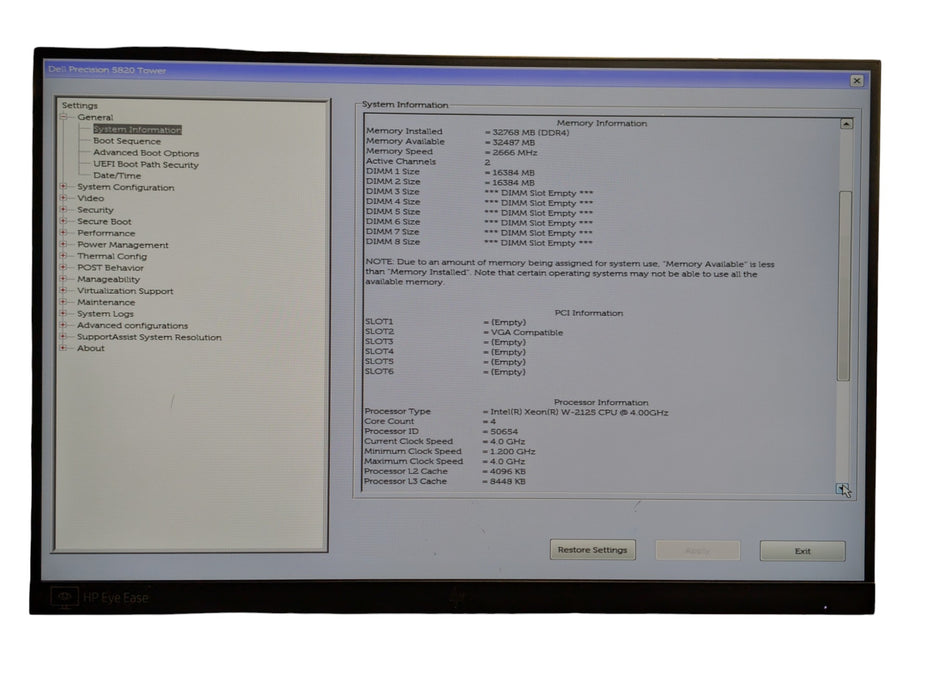Select the Maintenance label
The image size is (930, 700).
pos(106,302)
